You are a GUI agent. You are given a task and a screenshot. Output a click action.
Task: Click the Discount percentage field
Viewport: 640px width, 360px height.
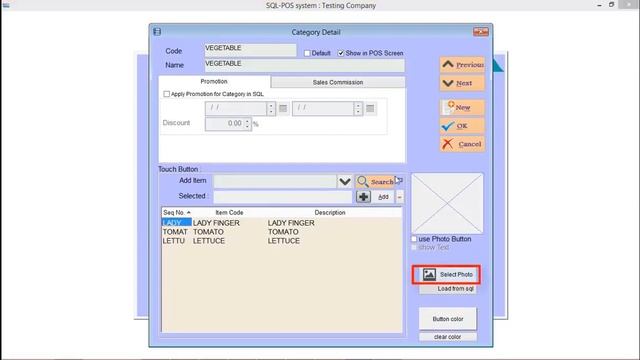pyautogui.click(x=224, y=124)
